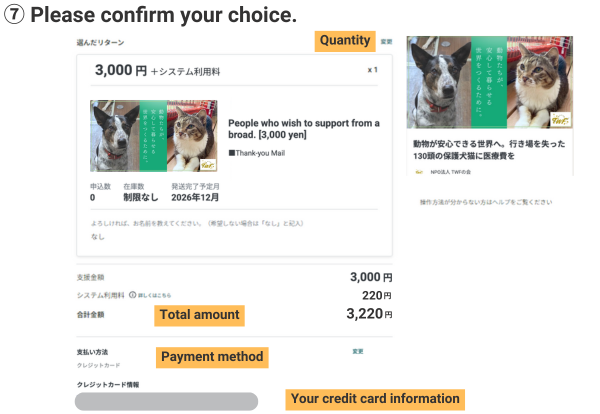Click the TWF logo badge on the return image
Image resolution: width=600 pixels, height=414 pixels.
pos(206,163)
